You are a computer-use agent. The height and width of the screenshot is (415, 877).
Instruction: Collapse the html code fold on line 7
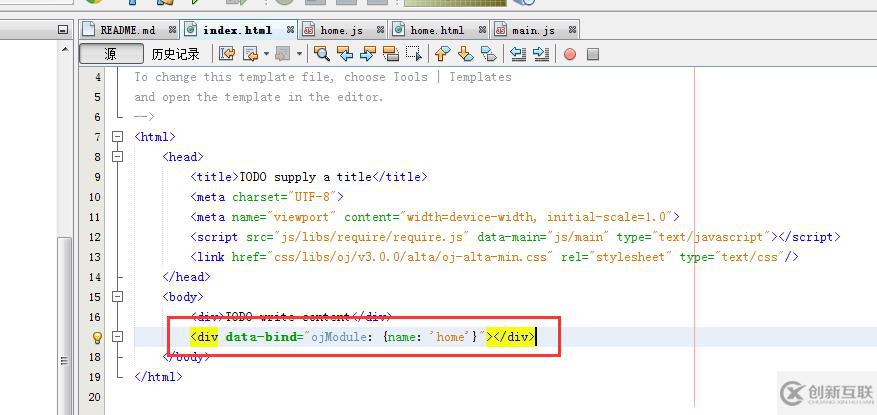(117, 136)
